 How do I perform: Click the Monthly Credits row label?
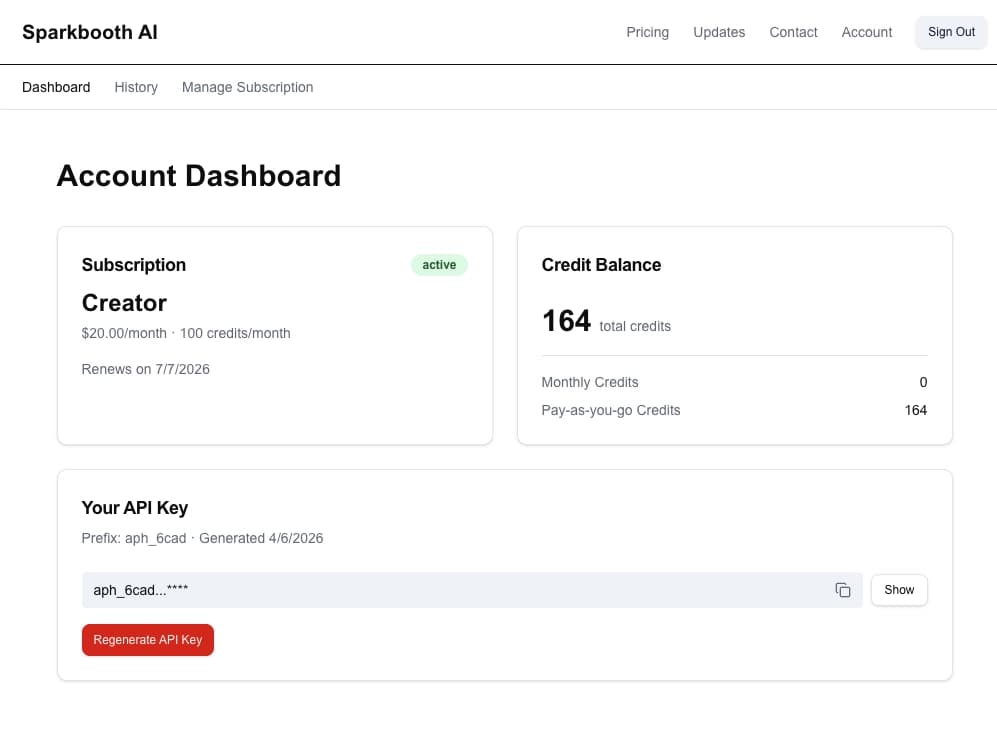coord(589,382)
